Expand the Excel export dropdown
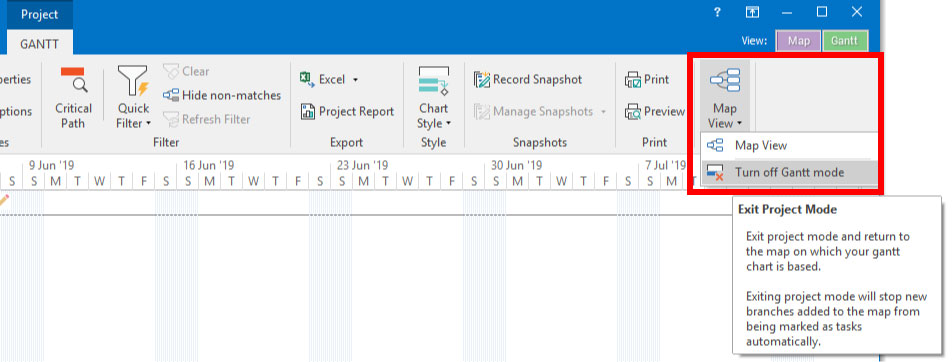The width and height of the screenshot is (952, 362). pos(355,80)
